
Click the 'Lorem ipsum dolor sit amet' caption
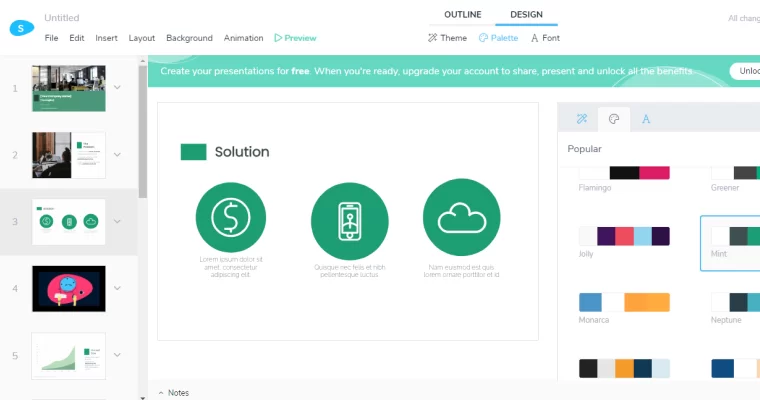231,267
